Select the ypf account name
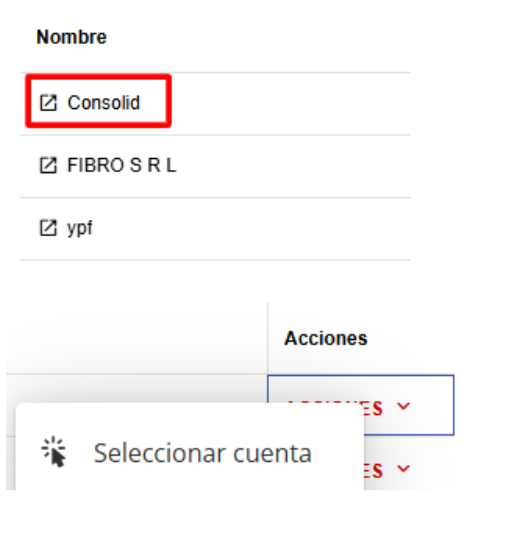The image size is (508, 535). point(80,228)
